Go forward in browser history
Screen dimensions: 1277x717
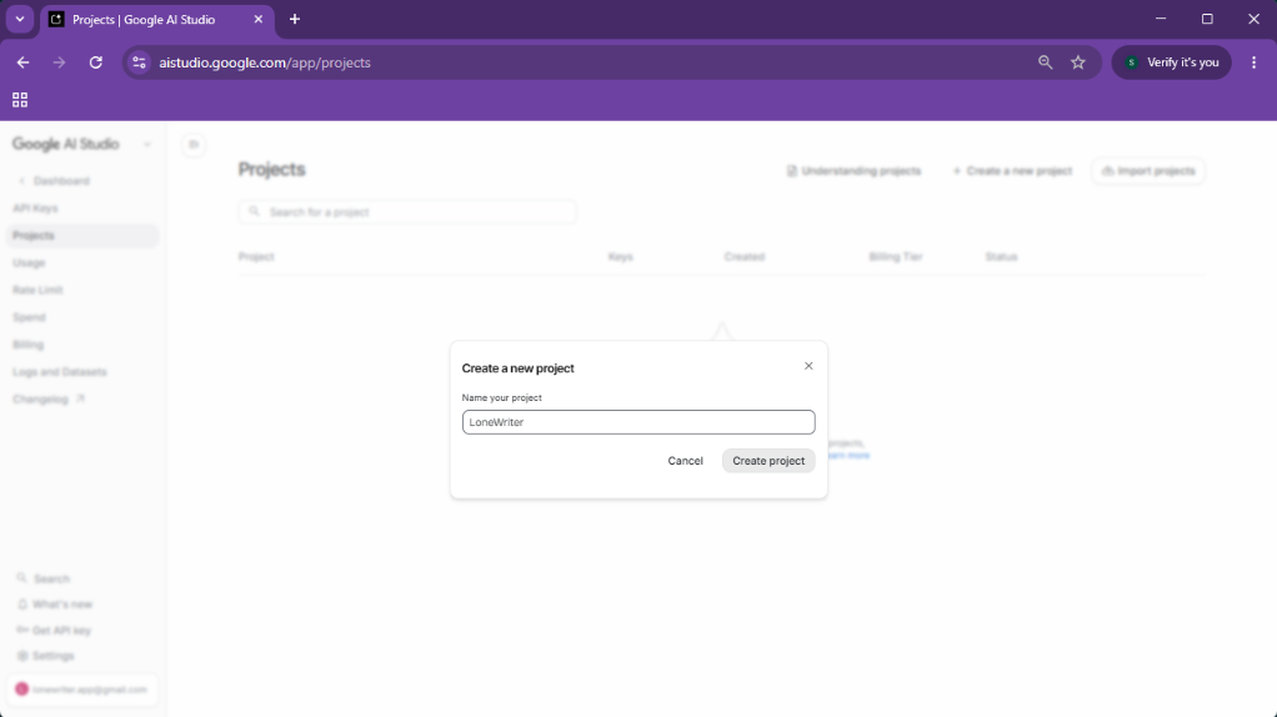tap(59, 62)
